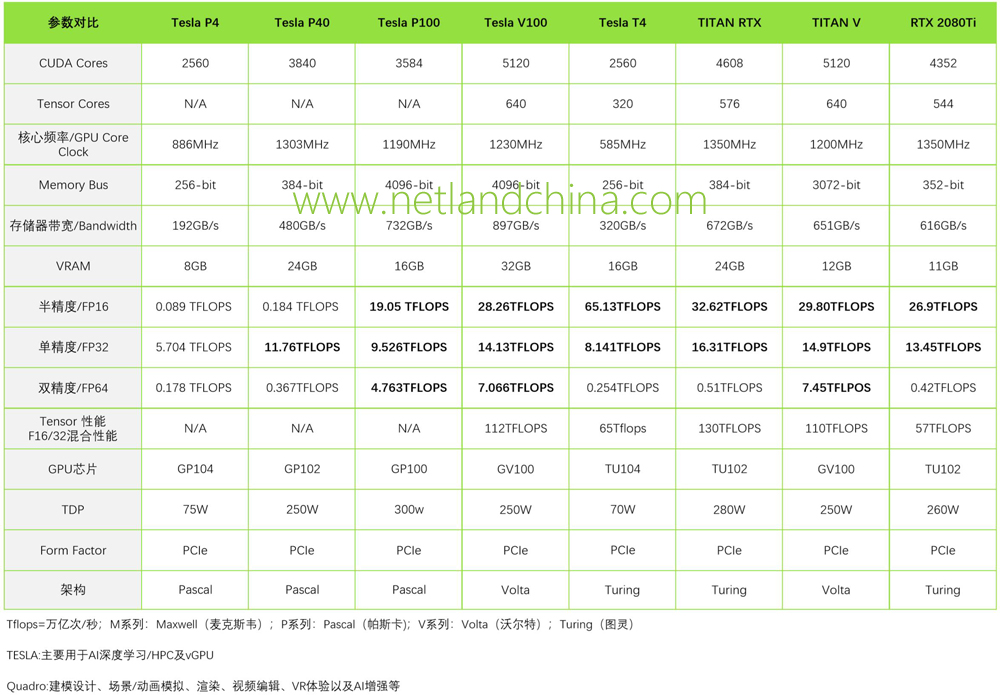The image size is (1000, 695).
Task: Click the "651GB/s" bandwidth value
Action: click(x=836, y=226)
